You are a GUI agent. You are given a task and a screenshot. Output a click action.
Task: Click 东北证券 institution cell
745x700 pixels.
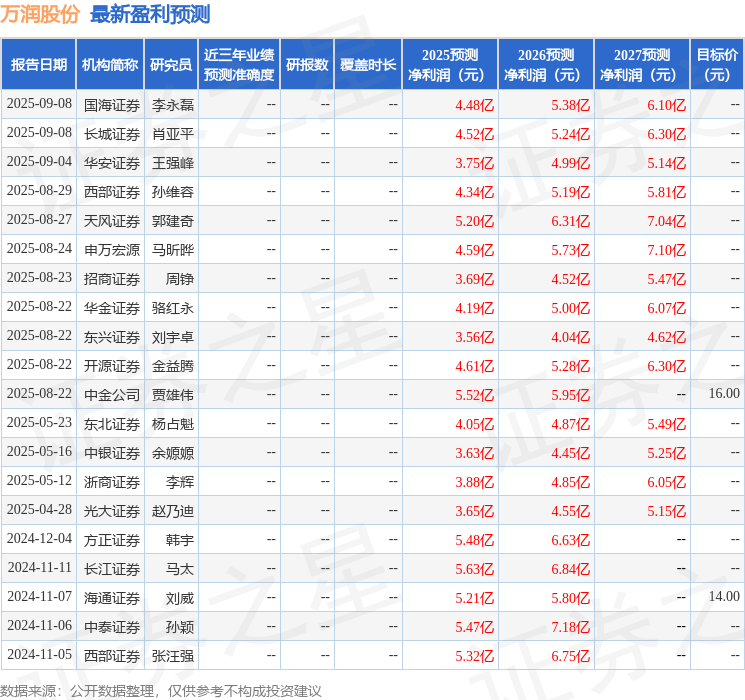[x=112, y=424]
